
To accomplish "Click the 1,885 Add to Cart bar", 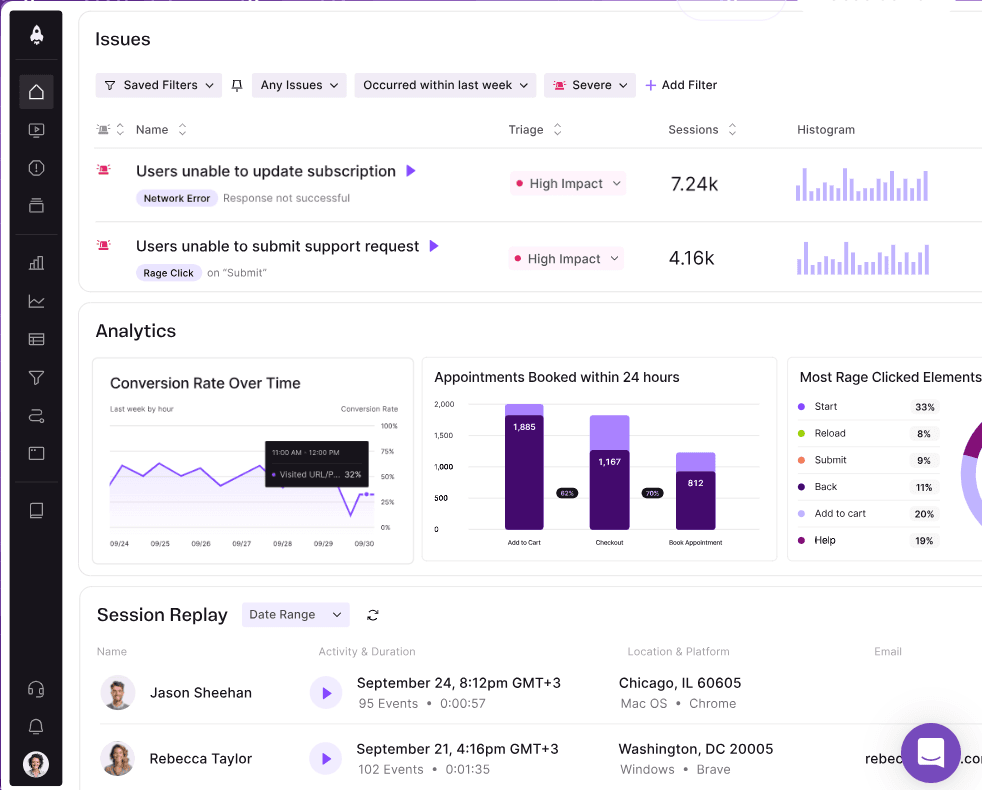I will pos(524,470).
